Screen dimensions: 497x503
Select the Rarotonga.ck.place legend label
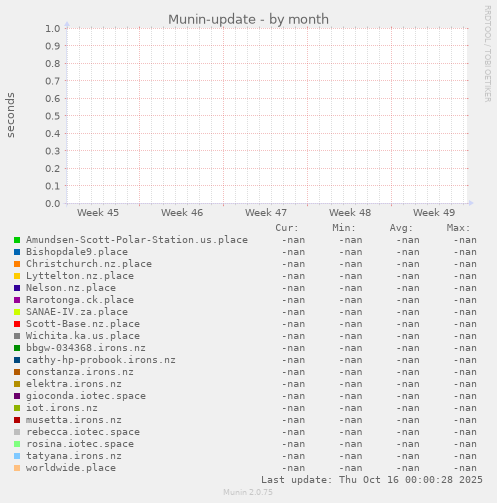[80, 300]
